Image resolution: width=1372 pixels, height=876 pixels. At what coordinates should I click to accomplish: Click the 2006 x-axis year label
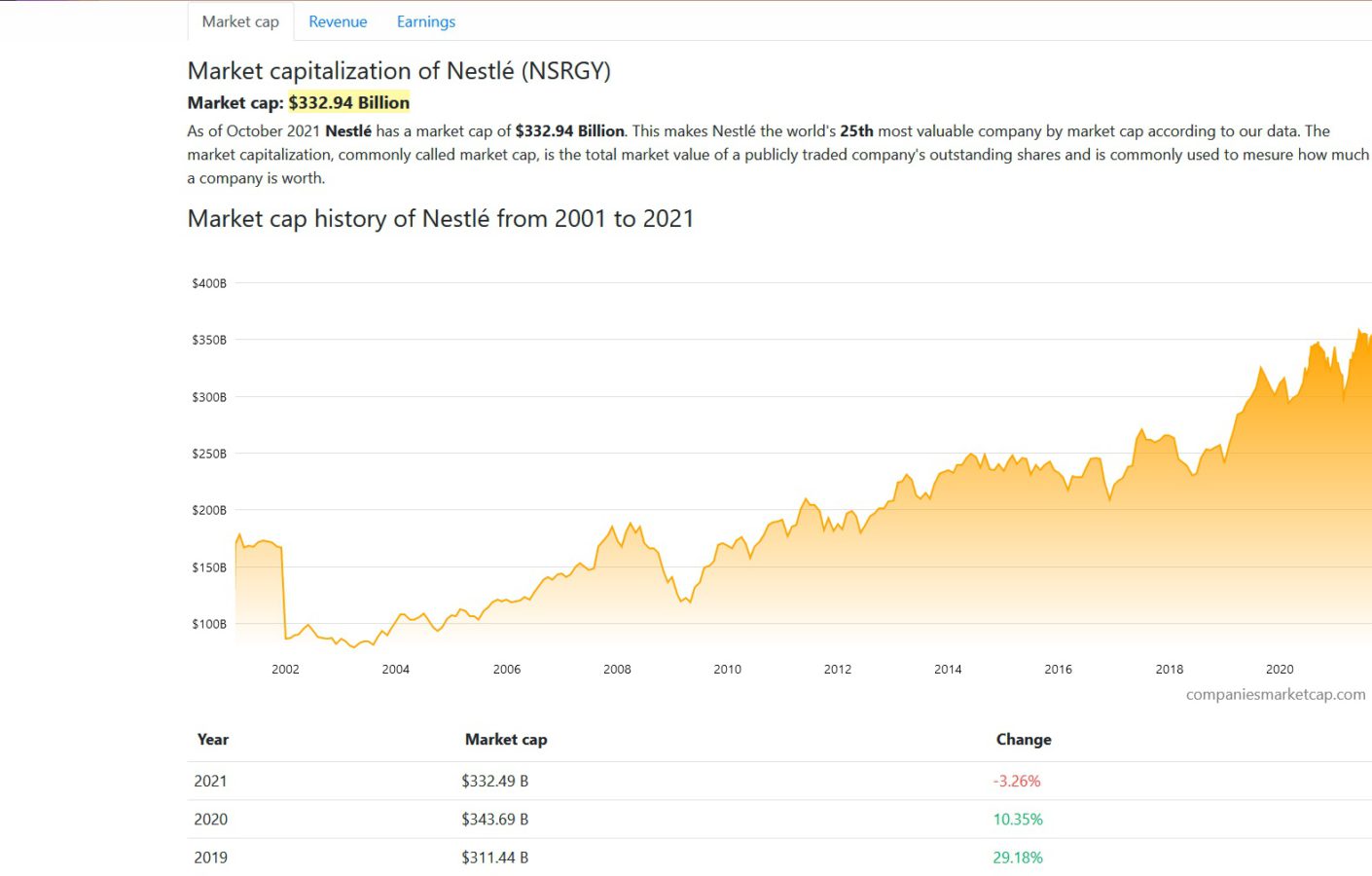507,669
